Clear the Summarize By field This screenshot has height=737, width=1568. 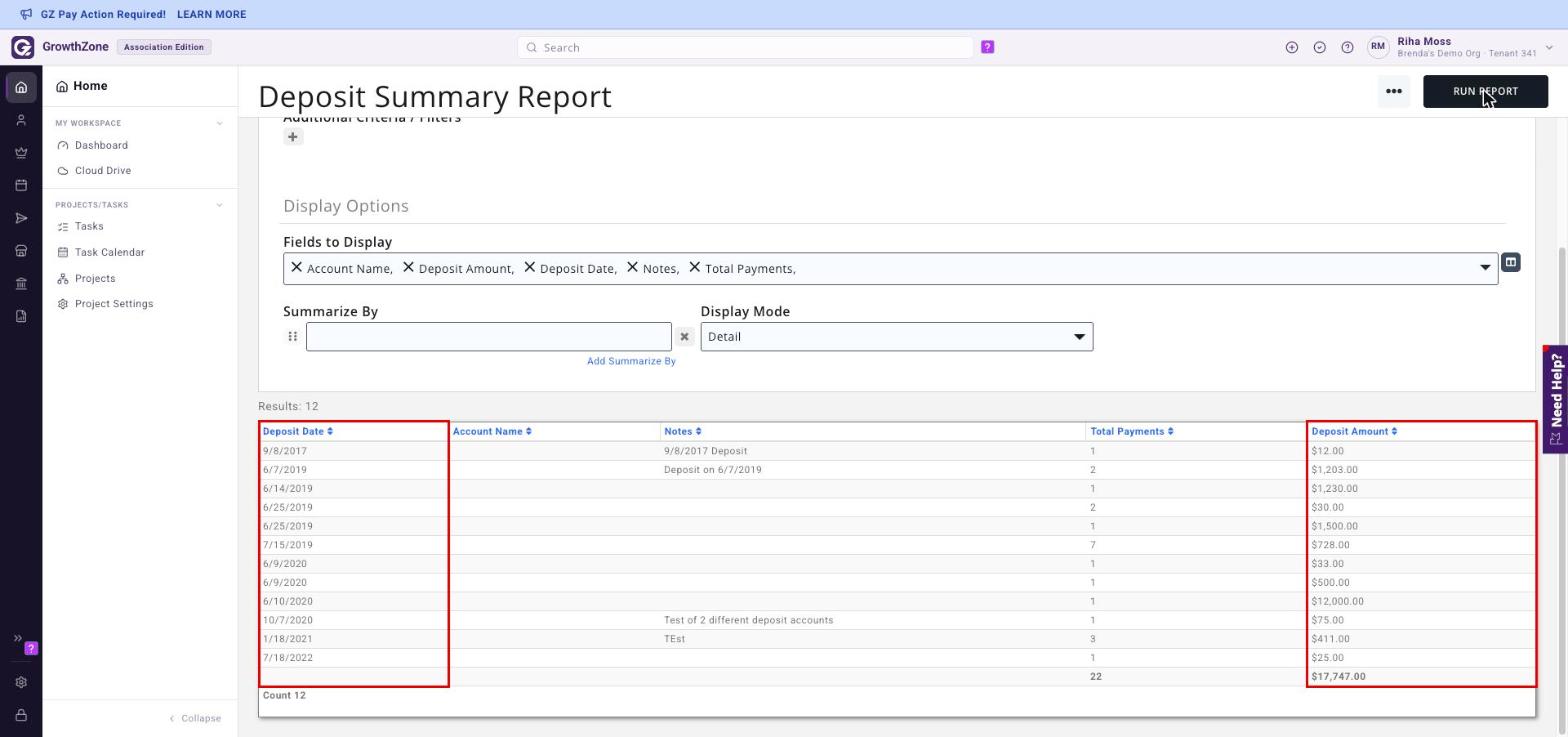click(684, 337)
